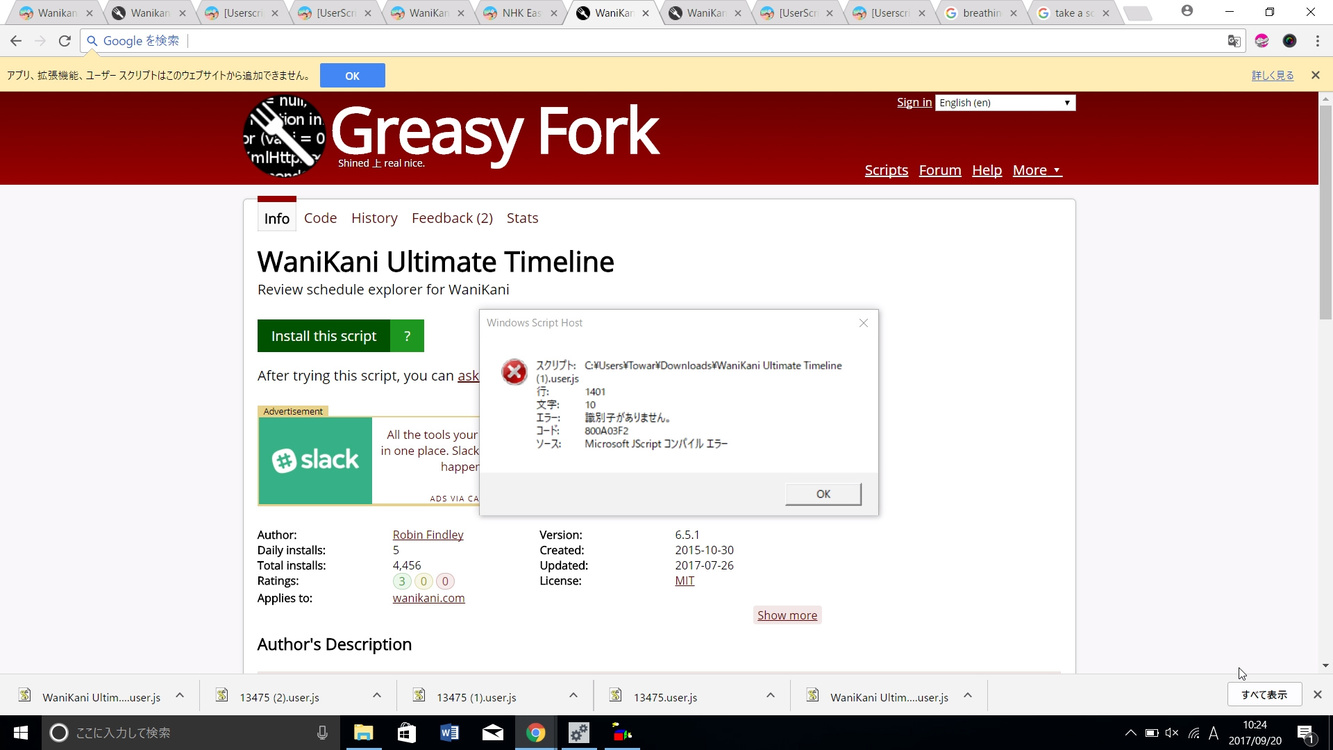1333x750 pixels.
Task: Expand options for 13475 (2).user.js download
Action: click(x=377, y=696)
